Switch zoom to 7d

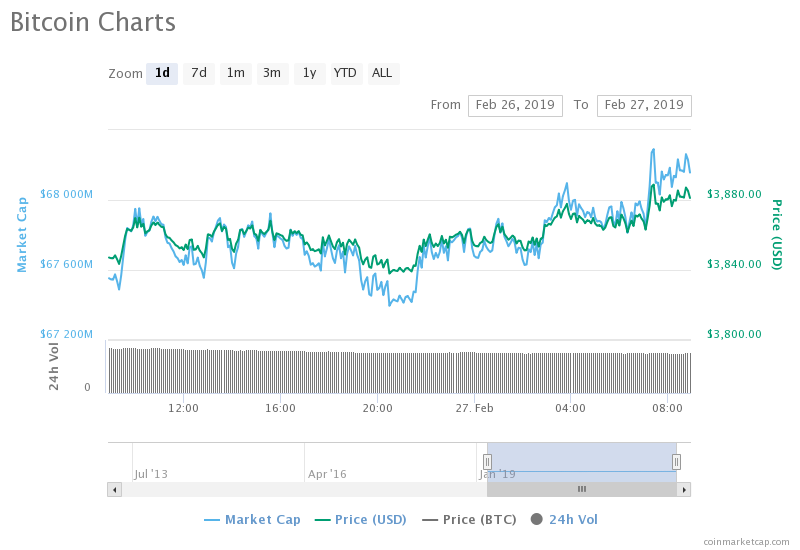click(x=199, y=73)
